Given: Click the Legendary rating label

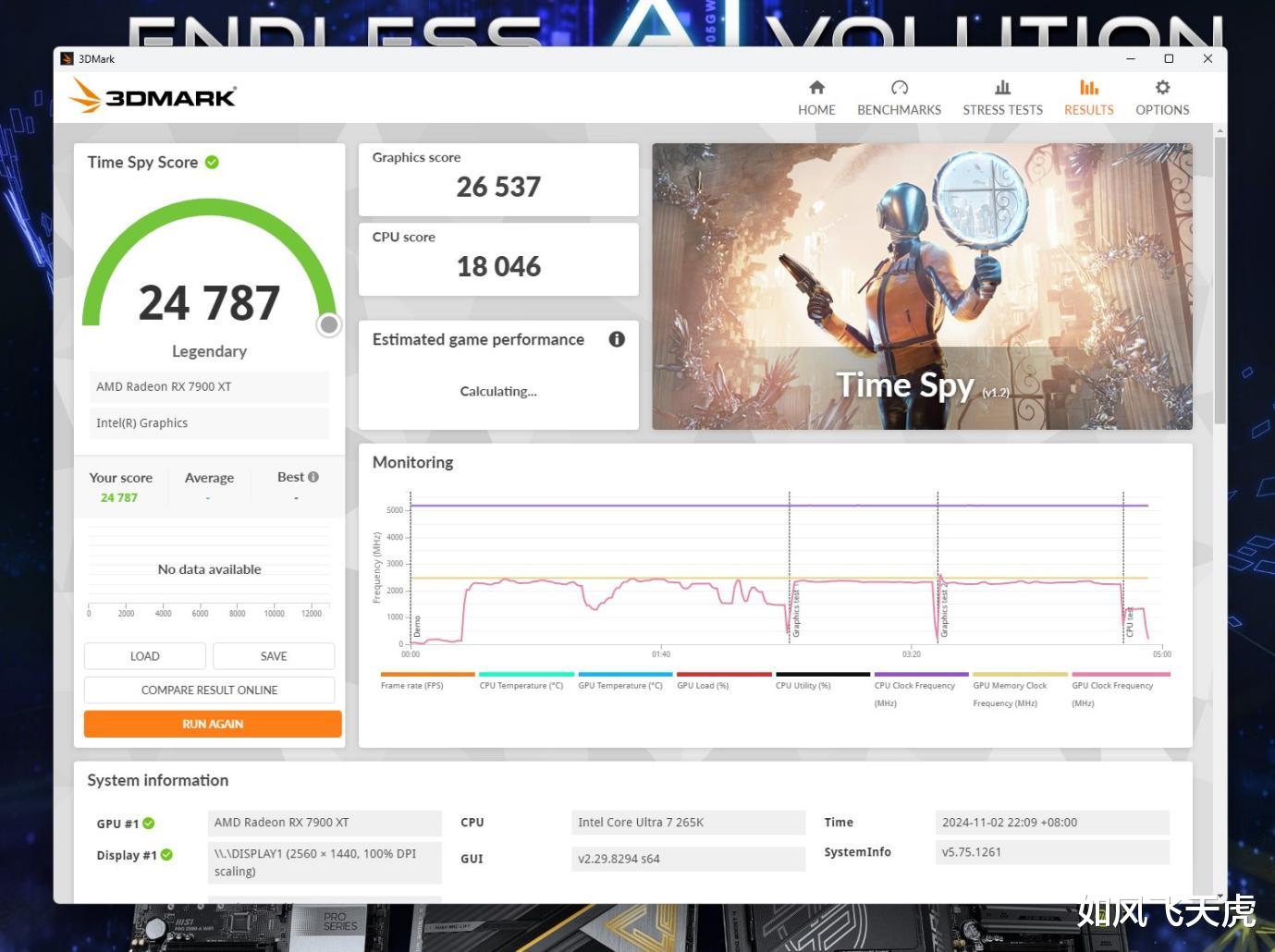Looking at the screenshot, I should click(x=209, y=351).
